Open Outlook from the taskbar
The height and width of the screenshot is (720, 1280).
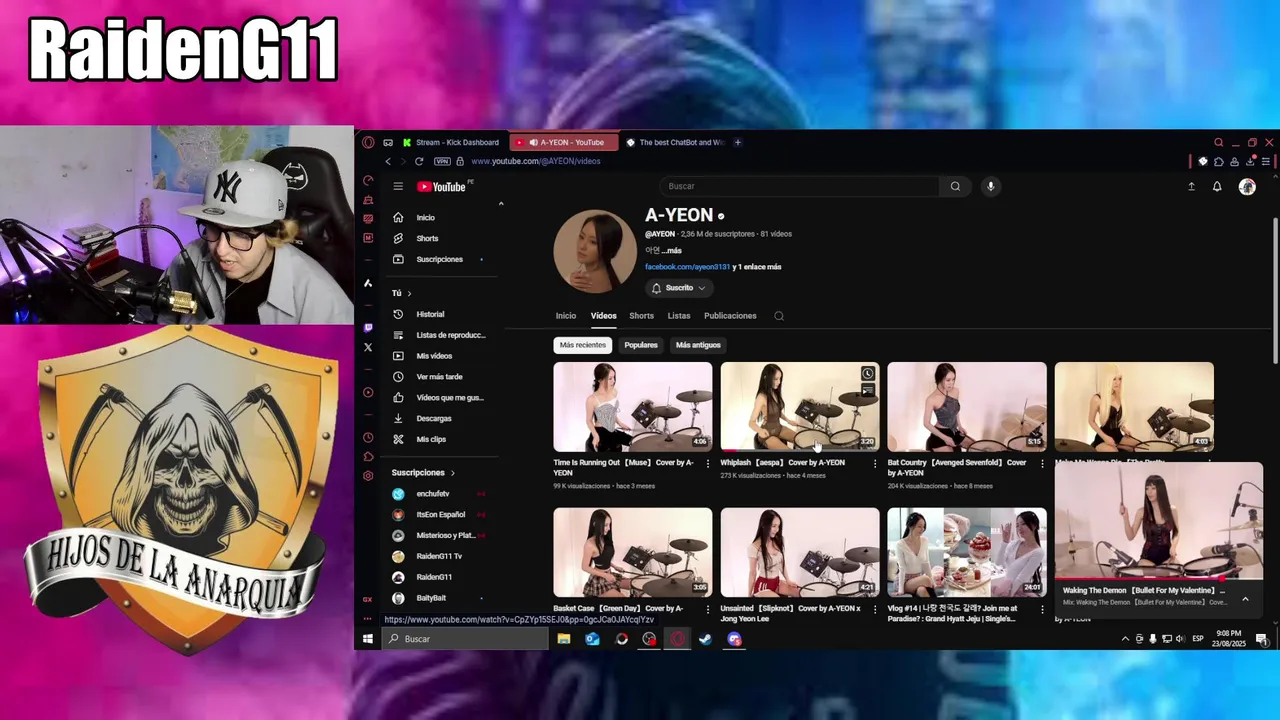592,639
